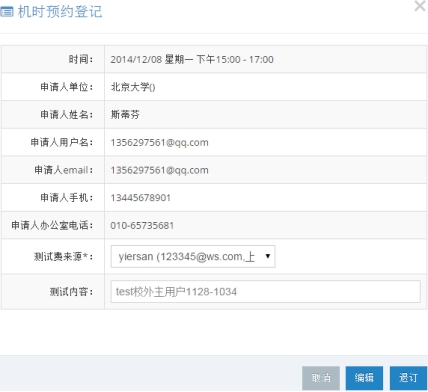Click the 取消 button
This screenshot has height=392, width=428.
(x=321, y=378)
